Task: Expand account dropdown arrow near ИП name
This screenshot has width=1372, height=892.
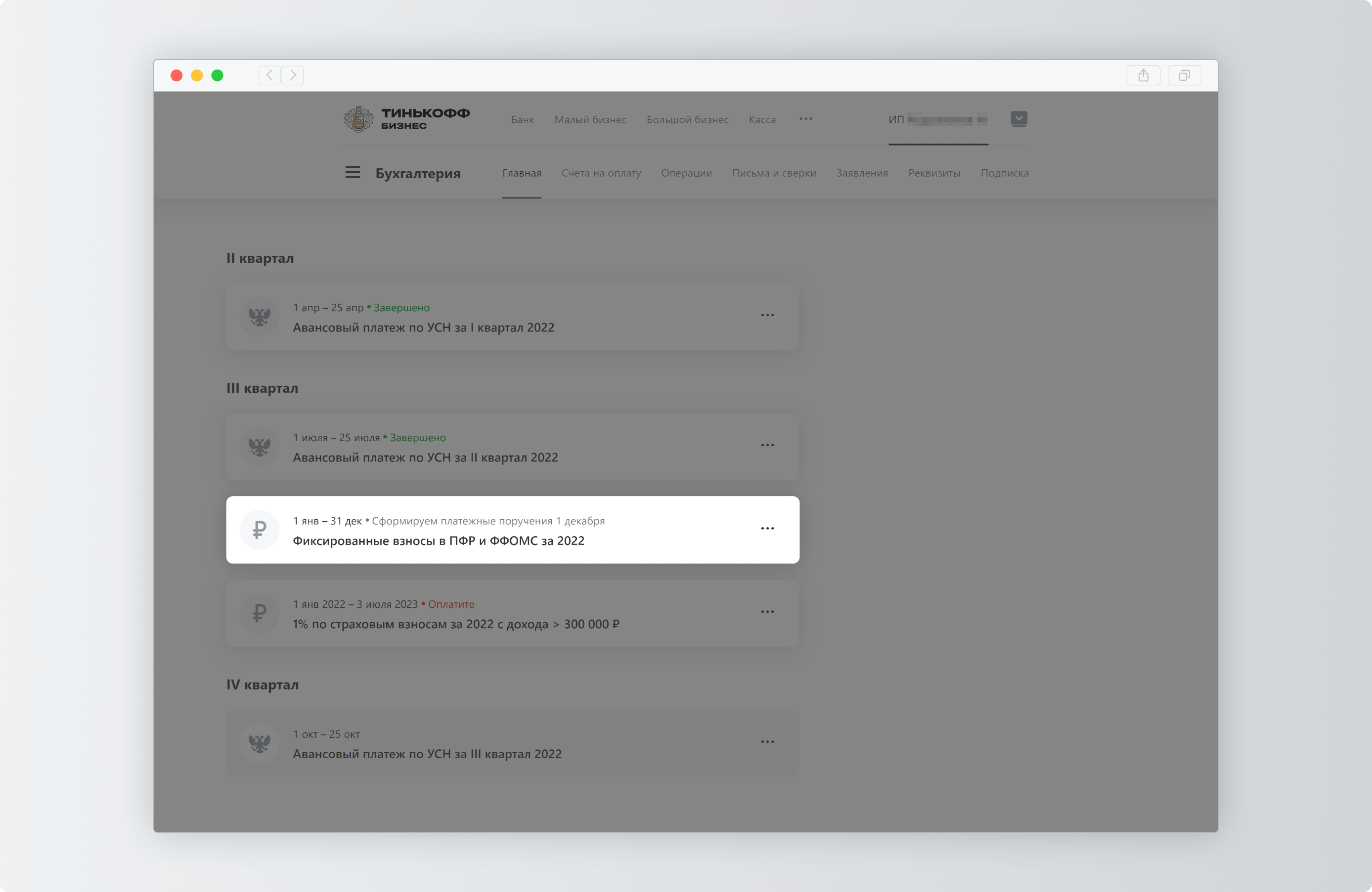Action: pyautogui.click(x=1018, y=119)
